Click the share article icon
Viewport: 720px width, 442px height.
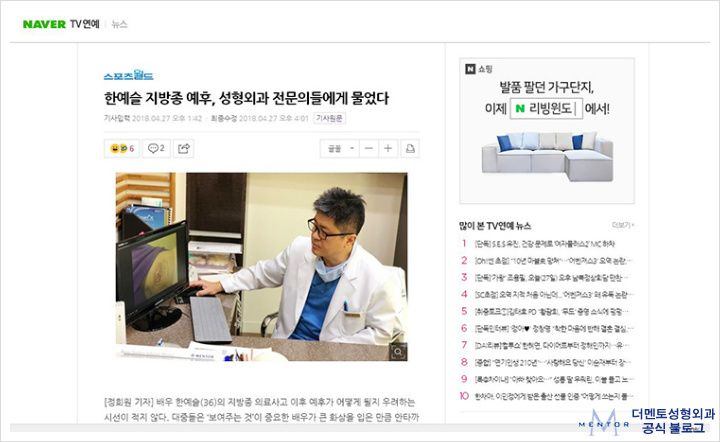click(x=184, y=148)
